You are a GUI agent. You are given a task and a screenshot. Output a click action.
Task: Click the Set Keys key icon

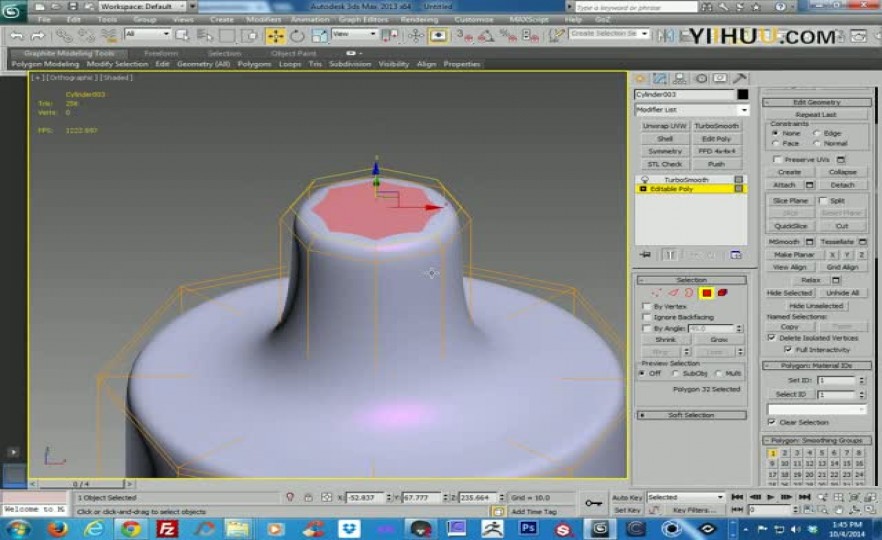point(593,503)
